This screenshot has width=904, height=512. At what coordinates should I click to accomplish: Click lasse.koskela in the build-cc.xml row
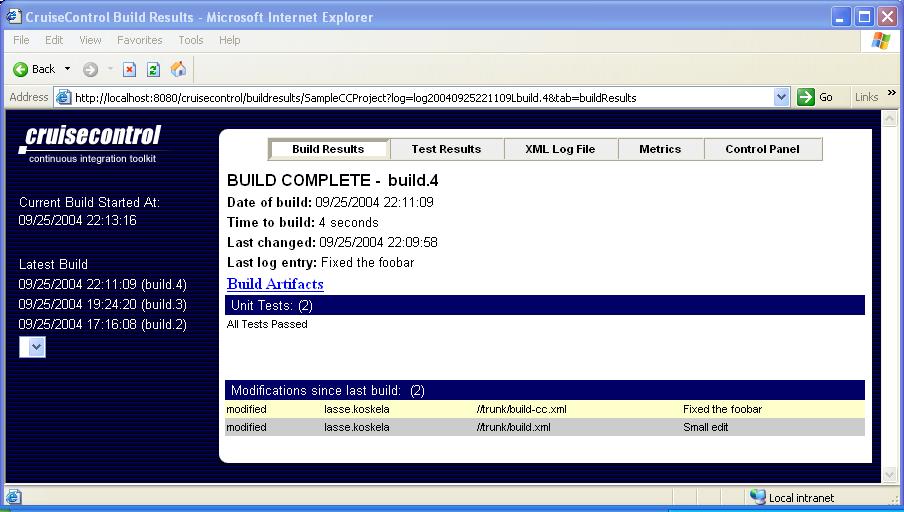coord(357,409)
